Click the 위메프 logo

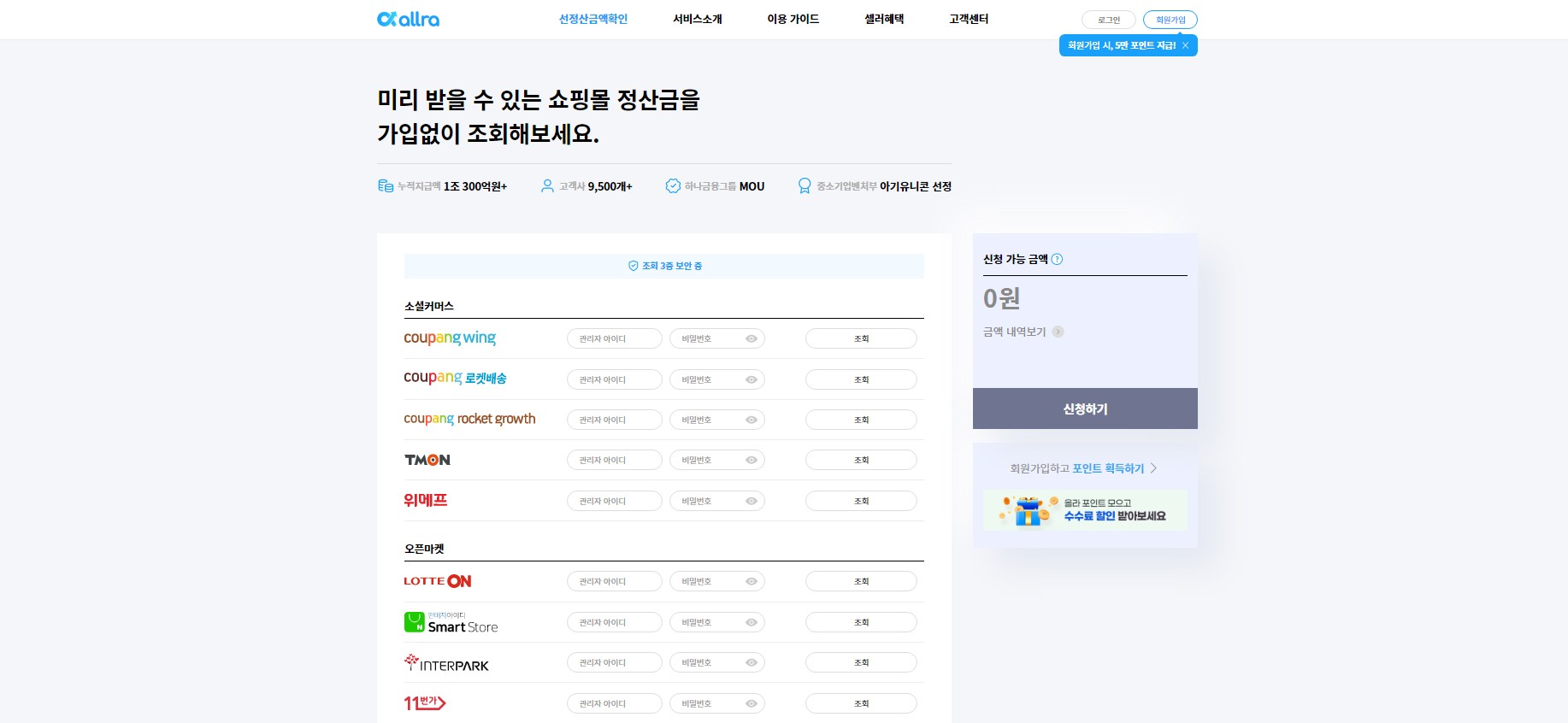426,500
